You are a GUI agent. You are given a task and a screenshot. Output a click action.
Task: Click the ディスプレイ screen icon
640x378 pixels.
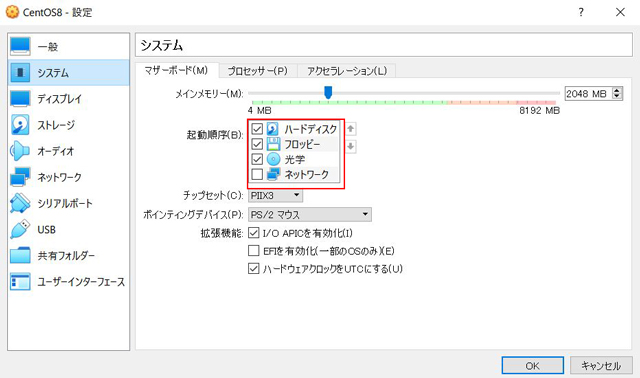pyautogui.click(x=20, y=99)
